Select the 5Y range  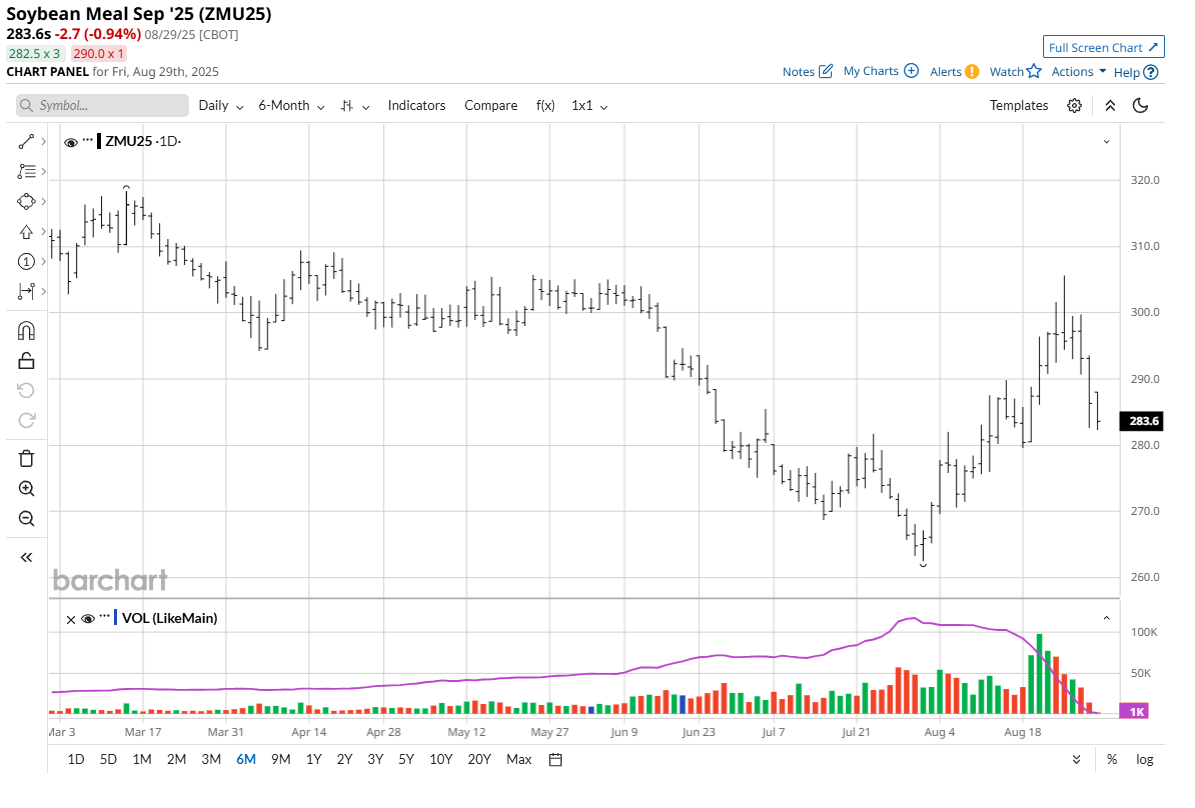(406, 760)
